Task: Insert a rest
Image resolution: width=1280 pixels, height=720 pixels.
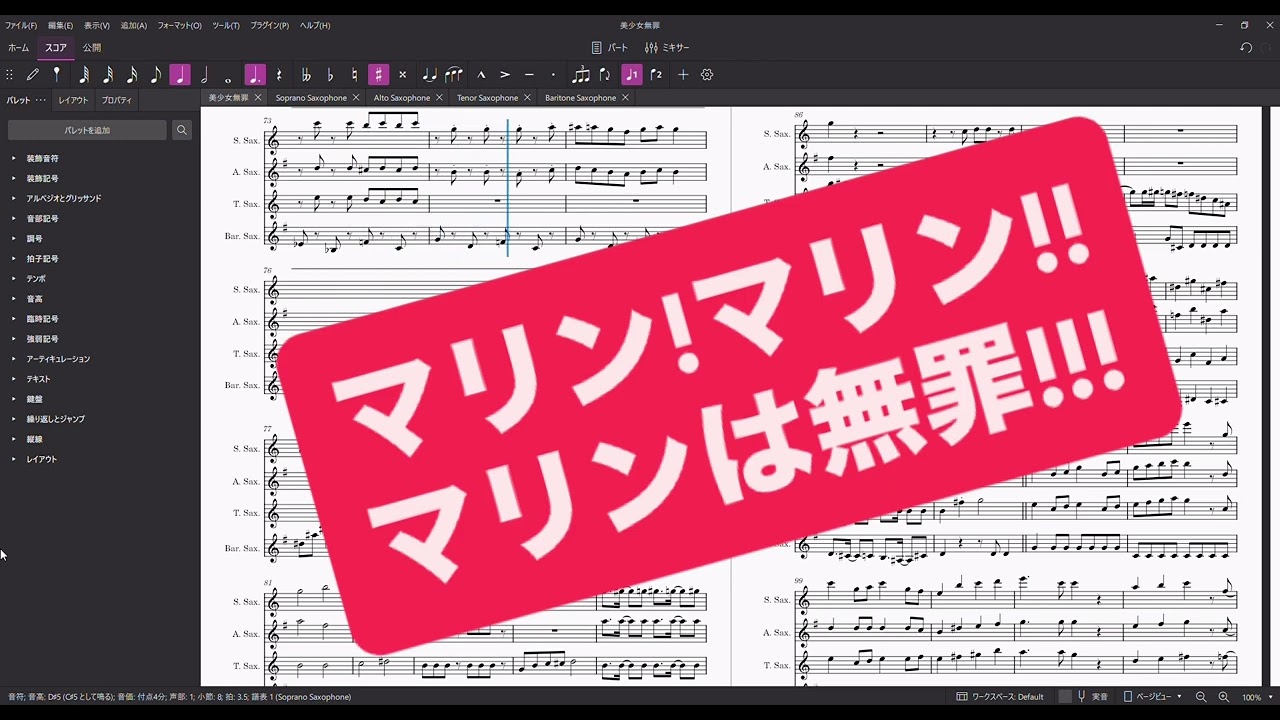Action: [x=279, y=75]
